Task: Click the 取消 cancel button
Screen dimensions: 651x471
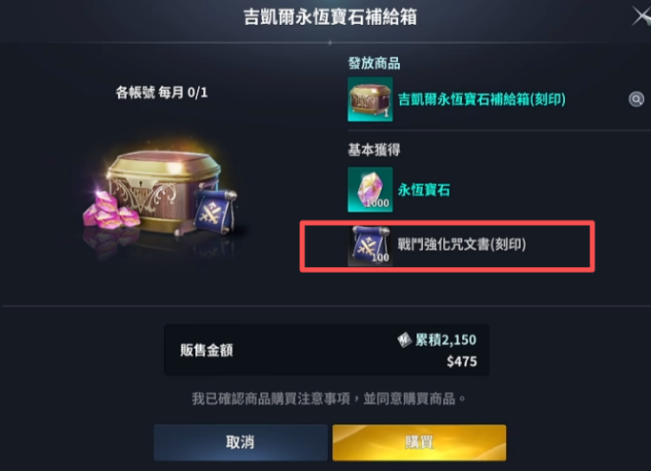Action: pos(240,442)
